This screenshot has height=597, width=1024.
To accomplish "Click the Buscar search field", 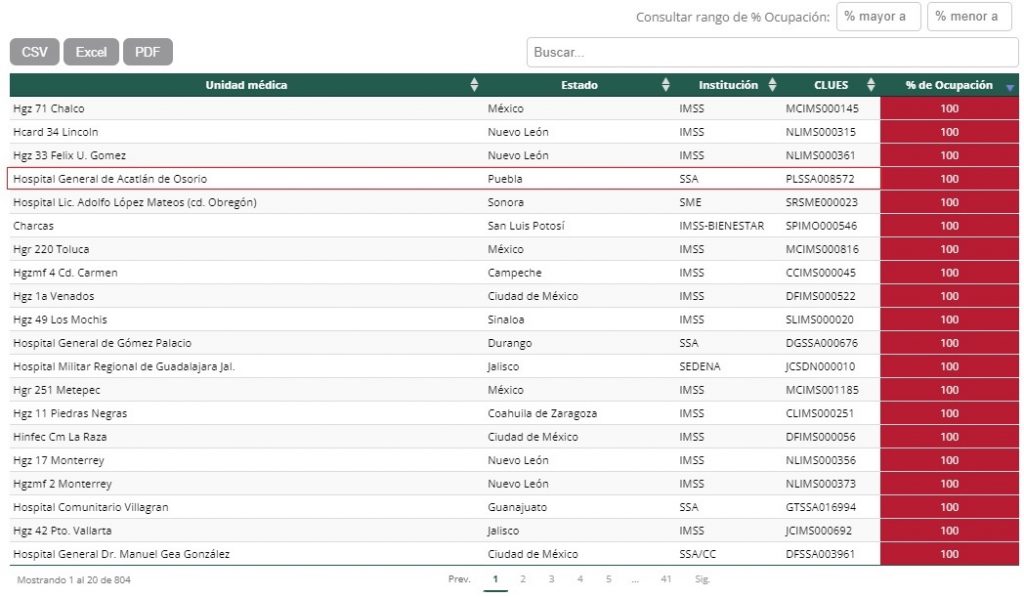I will tap(772, 52).
